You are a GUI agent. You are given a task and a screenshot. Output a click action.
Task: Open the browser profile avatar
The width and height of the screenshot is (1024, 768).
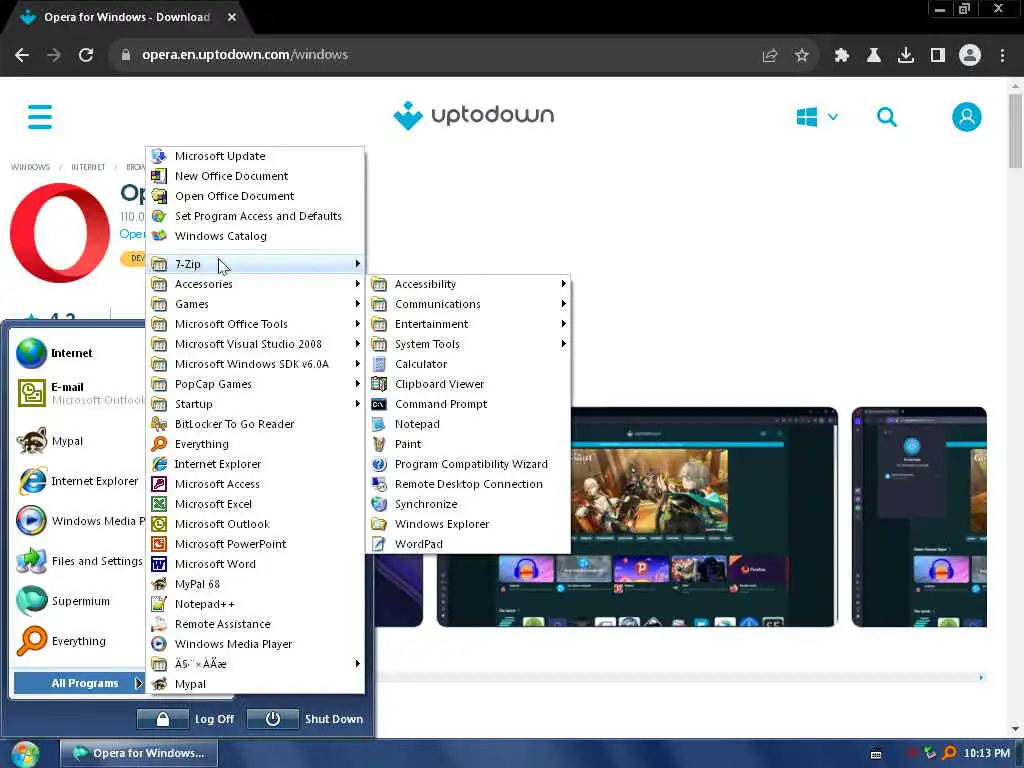point(970,56)
